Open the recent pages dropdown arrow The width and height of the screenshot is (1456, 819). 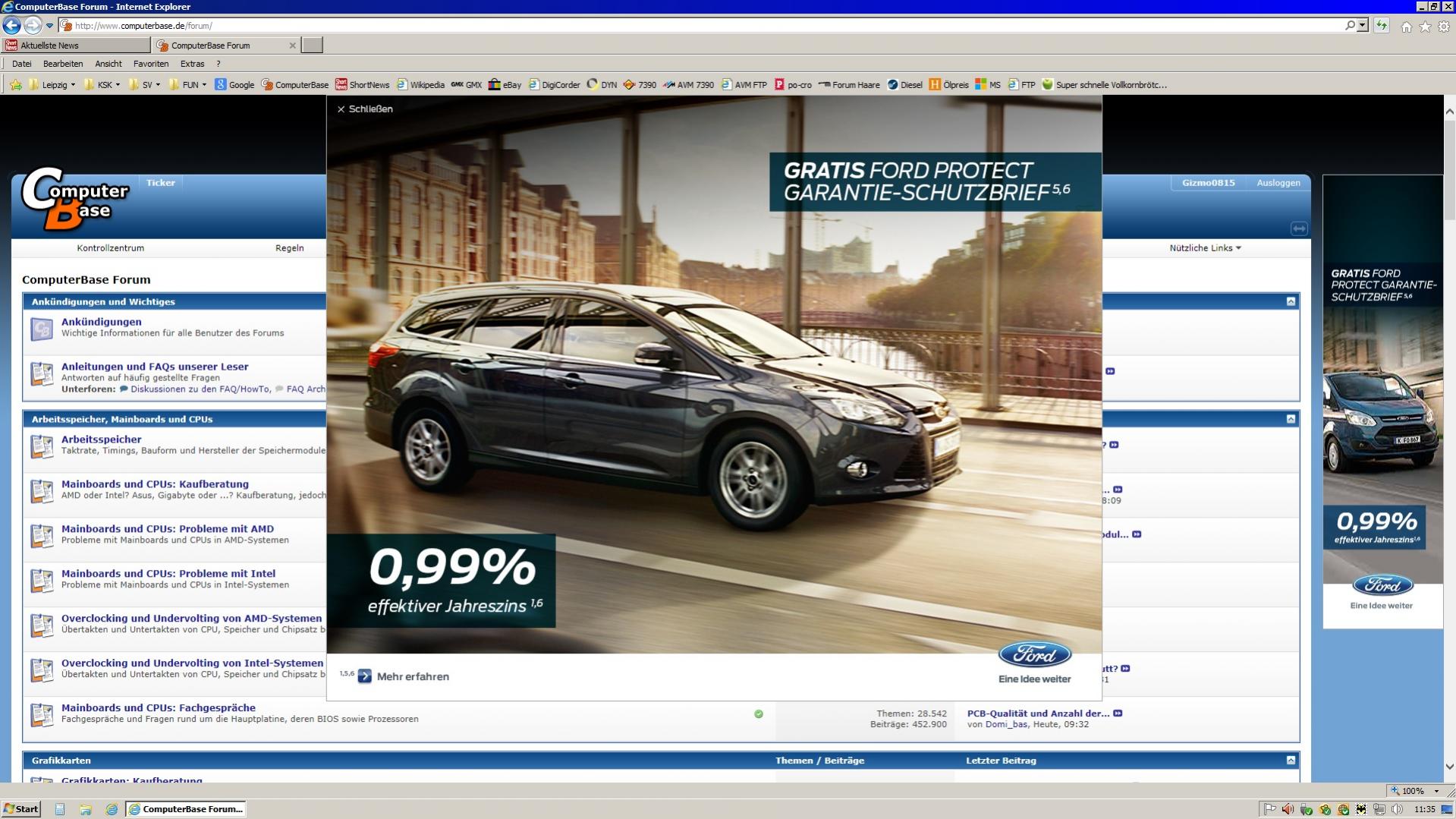[49, 26]
